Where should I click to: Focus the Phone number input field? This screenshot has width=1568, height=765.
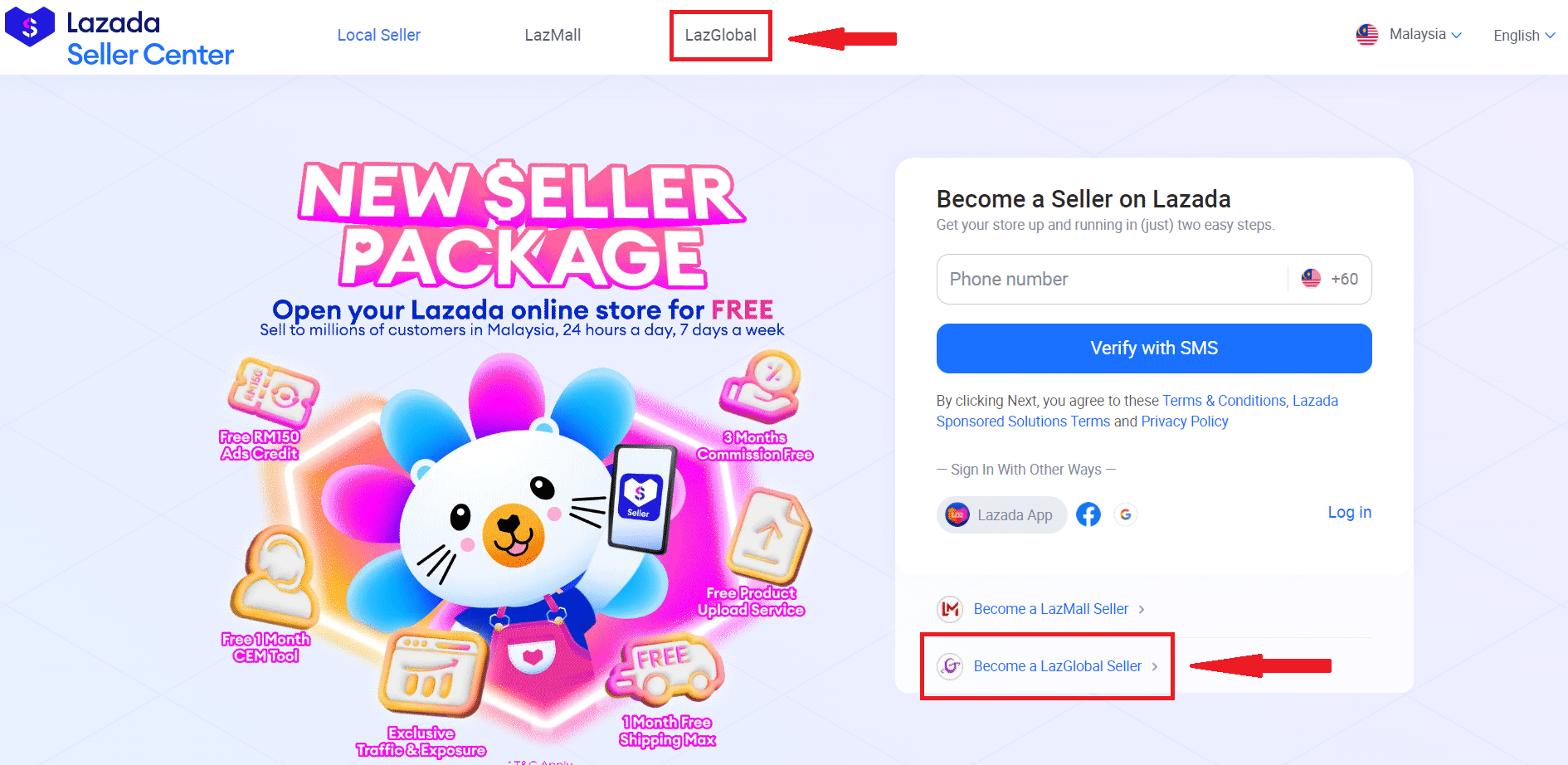click(x=1112, y=279)
